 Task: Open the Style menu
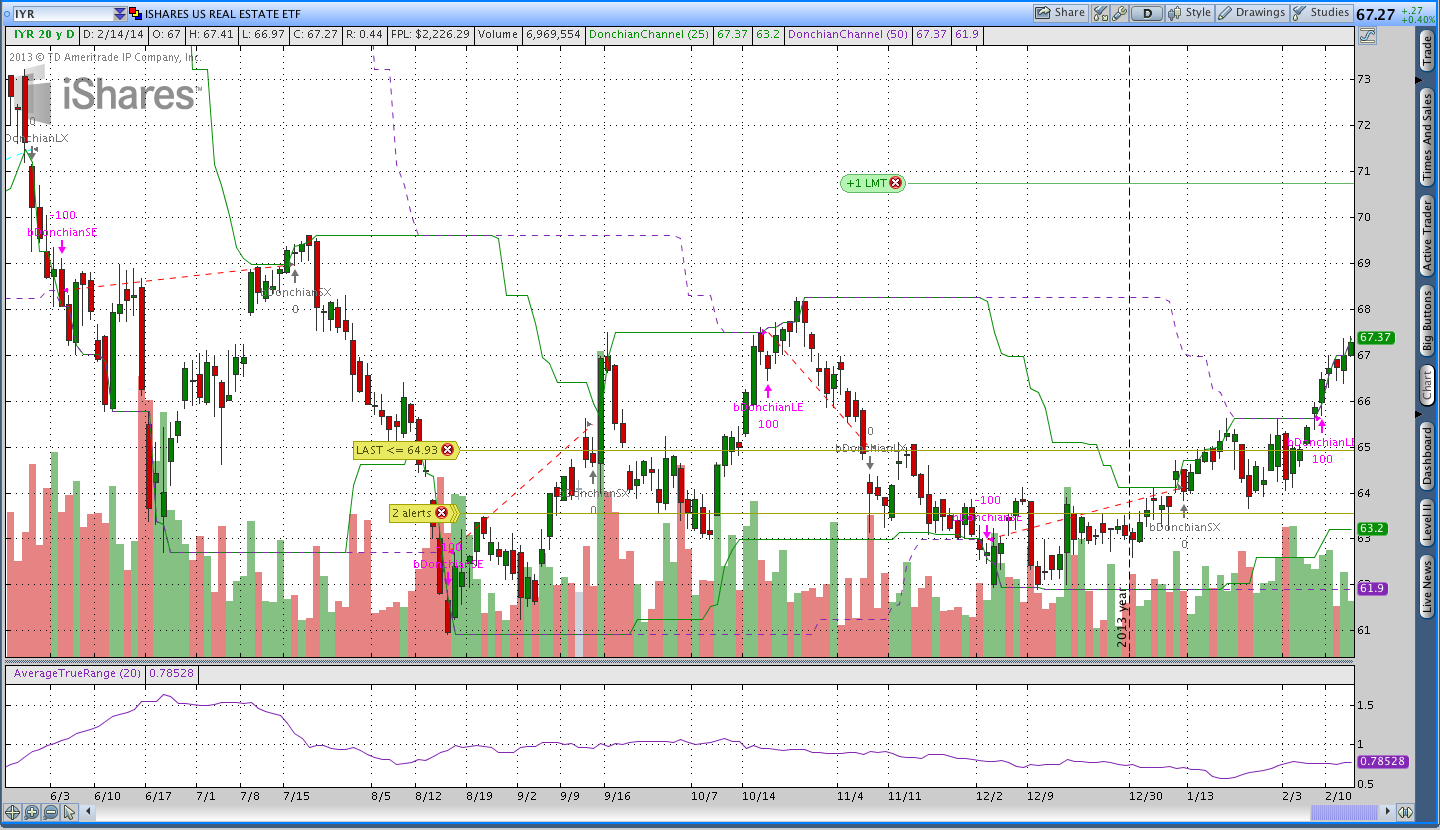pyautogui.click(x=1189, y=13)
